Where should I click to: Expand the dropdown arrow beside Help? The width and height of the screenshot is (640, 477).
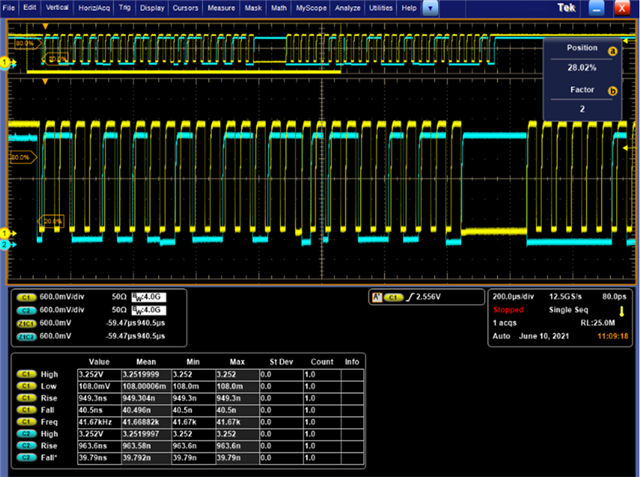pos(430,7)
